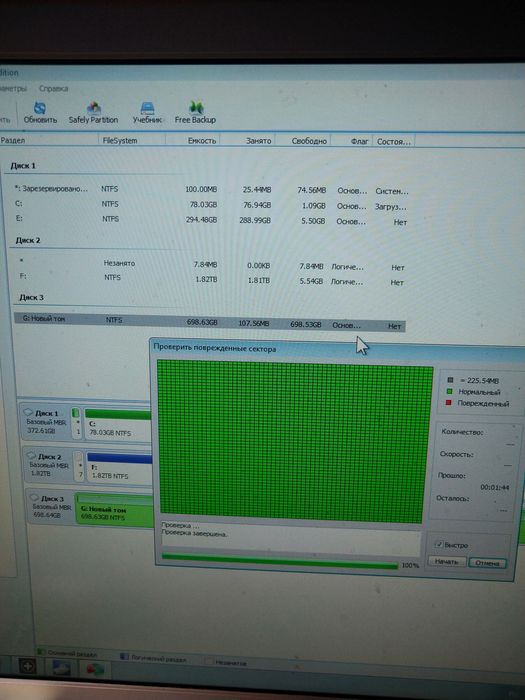Click the G: Новый том 698.63GB block
This screenshot has width=525, height=700.
115,510
